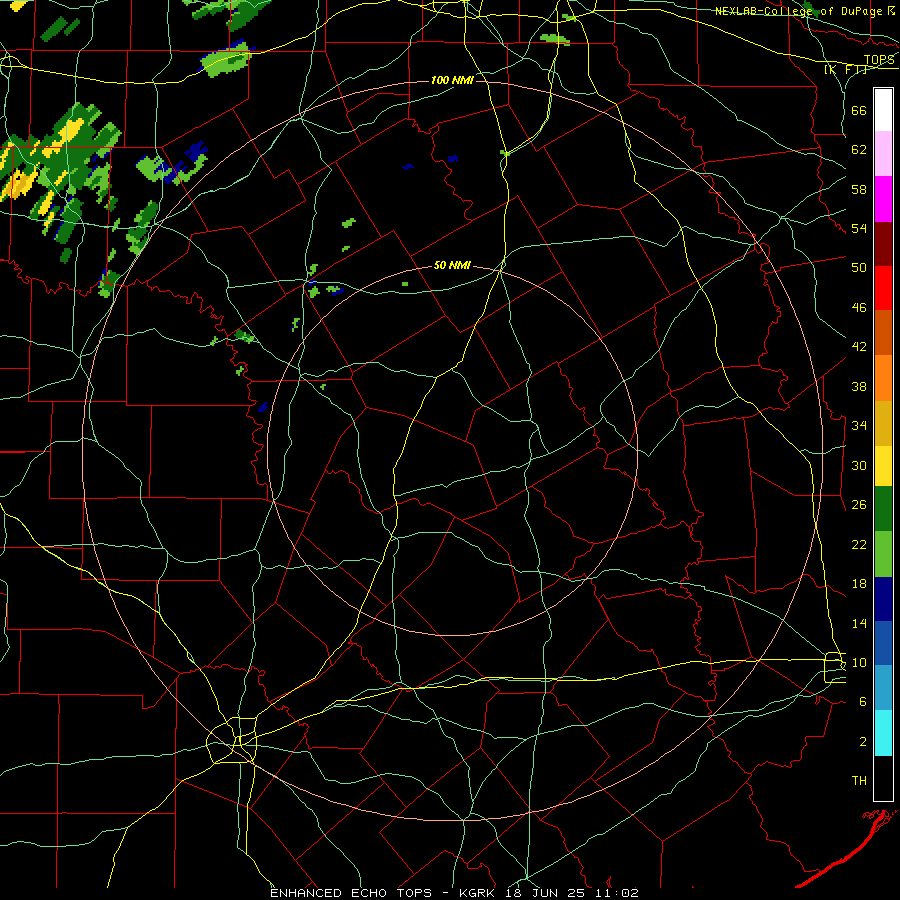The image size is (900, 900).
Task: Click the 14 value on the legend
Action: pos(859,623)
